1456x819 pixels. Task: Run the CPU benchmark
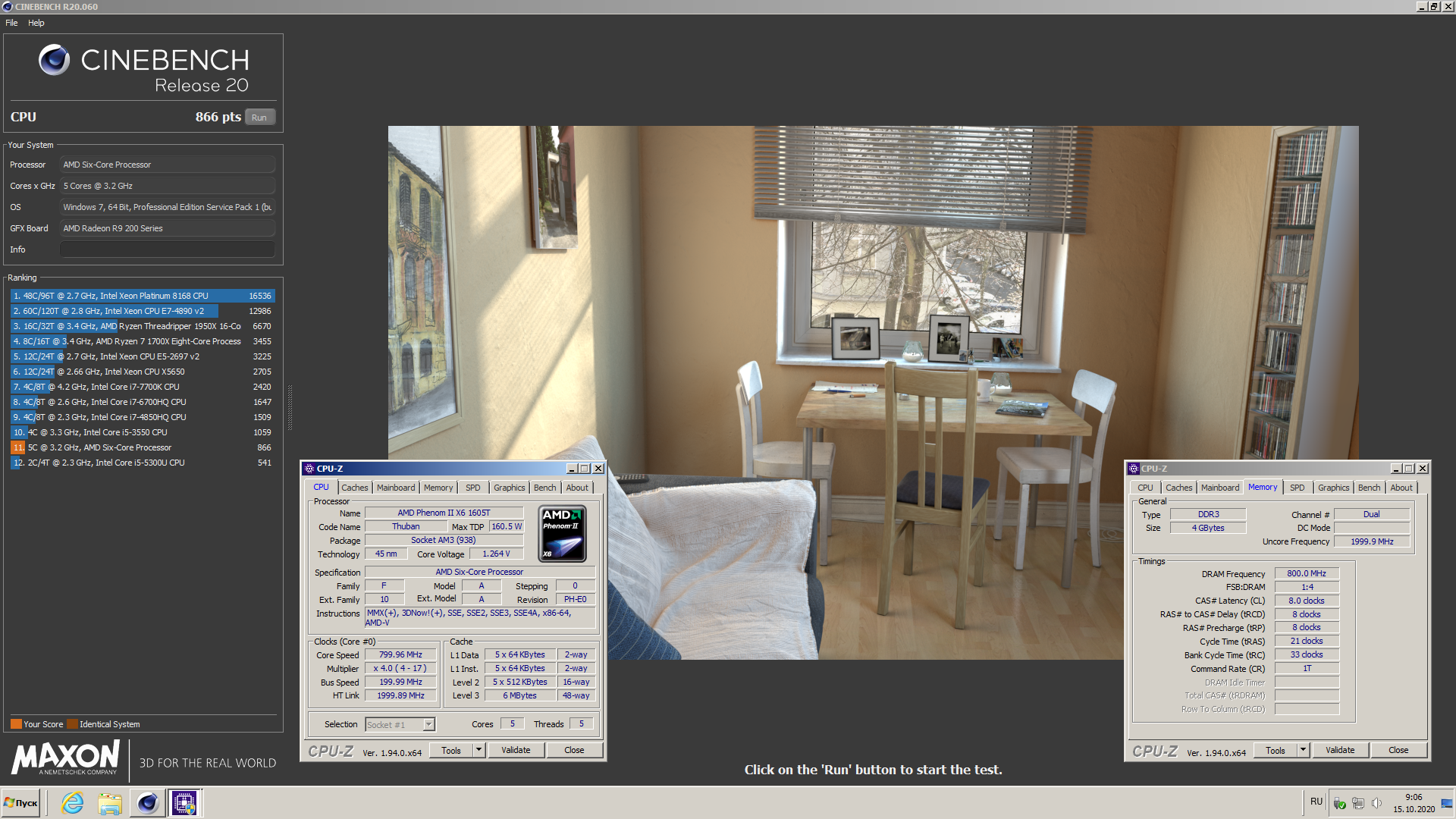(259, 118)
